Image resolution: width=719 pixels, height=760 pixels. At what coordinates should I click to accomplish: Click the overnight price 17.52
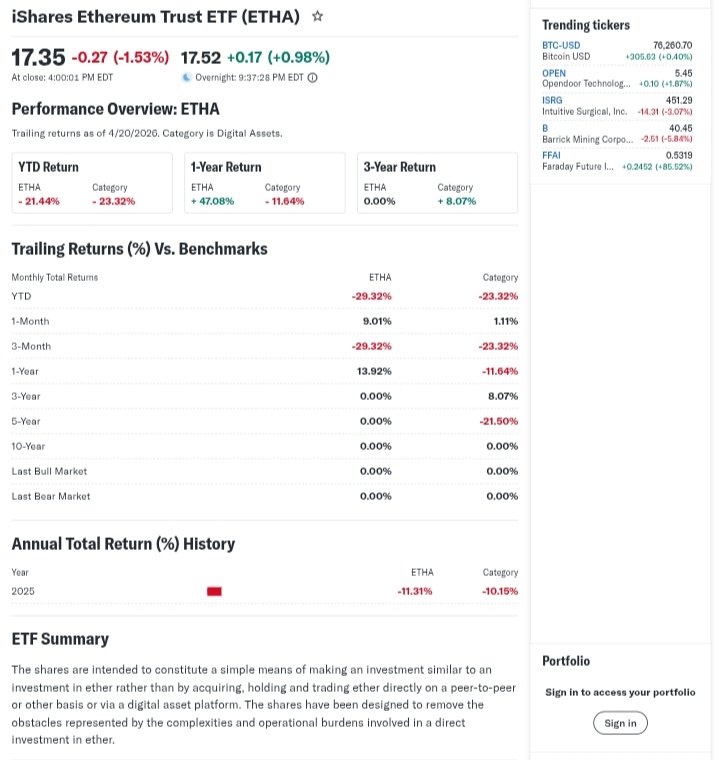click(200, 57)
